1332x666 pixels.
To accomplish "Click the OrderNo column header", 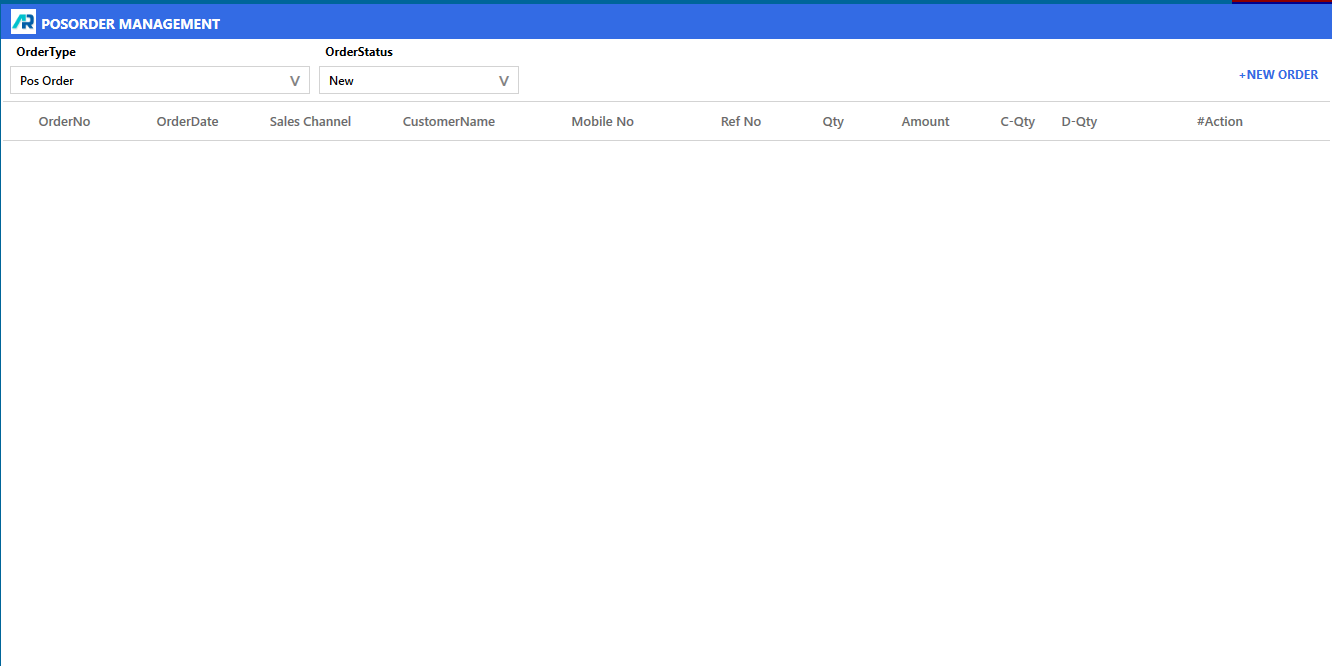I will click(x=64, y=121).
